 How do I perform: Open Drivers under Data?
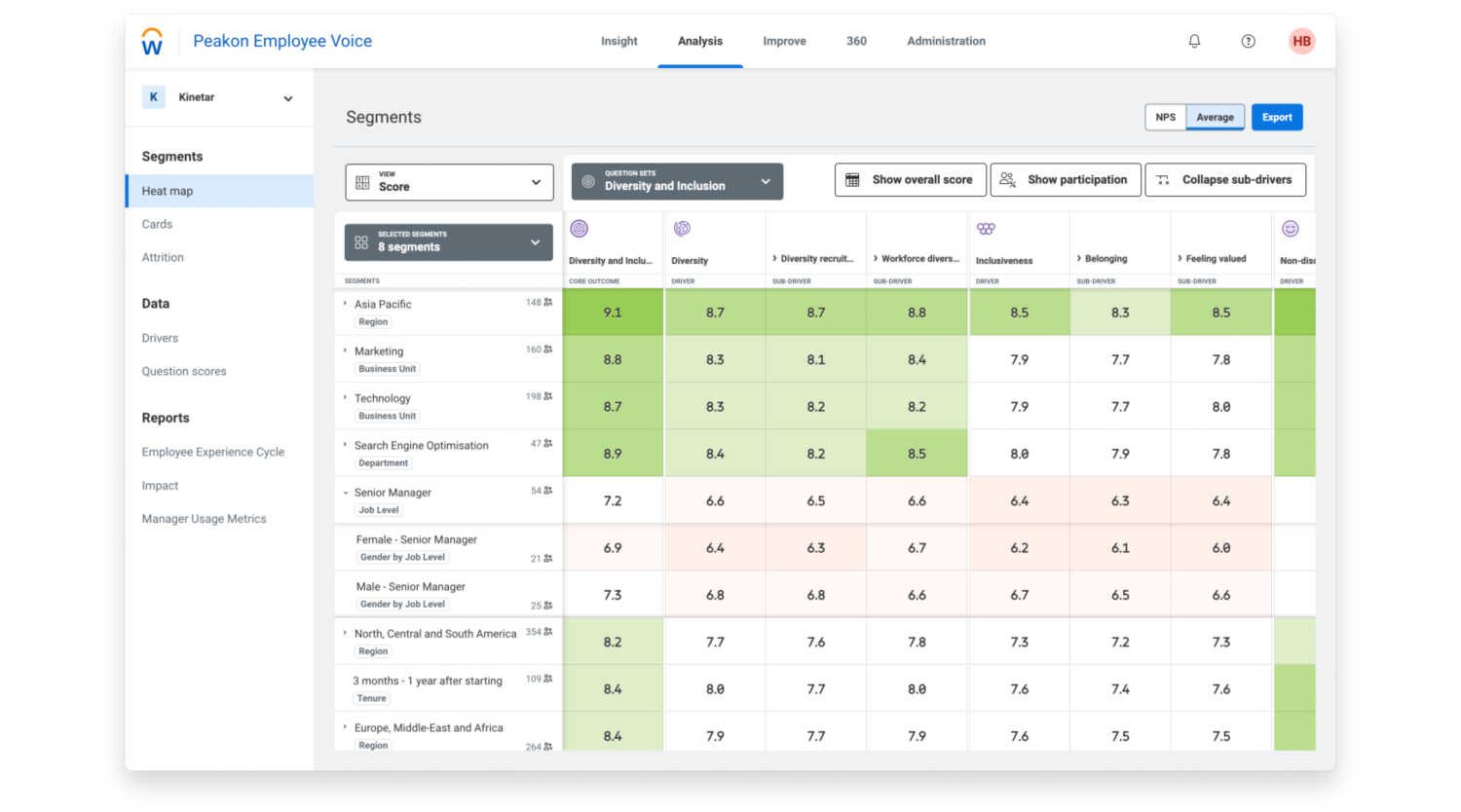click(x=160, y=338)
